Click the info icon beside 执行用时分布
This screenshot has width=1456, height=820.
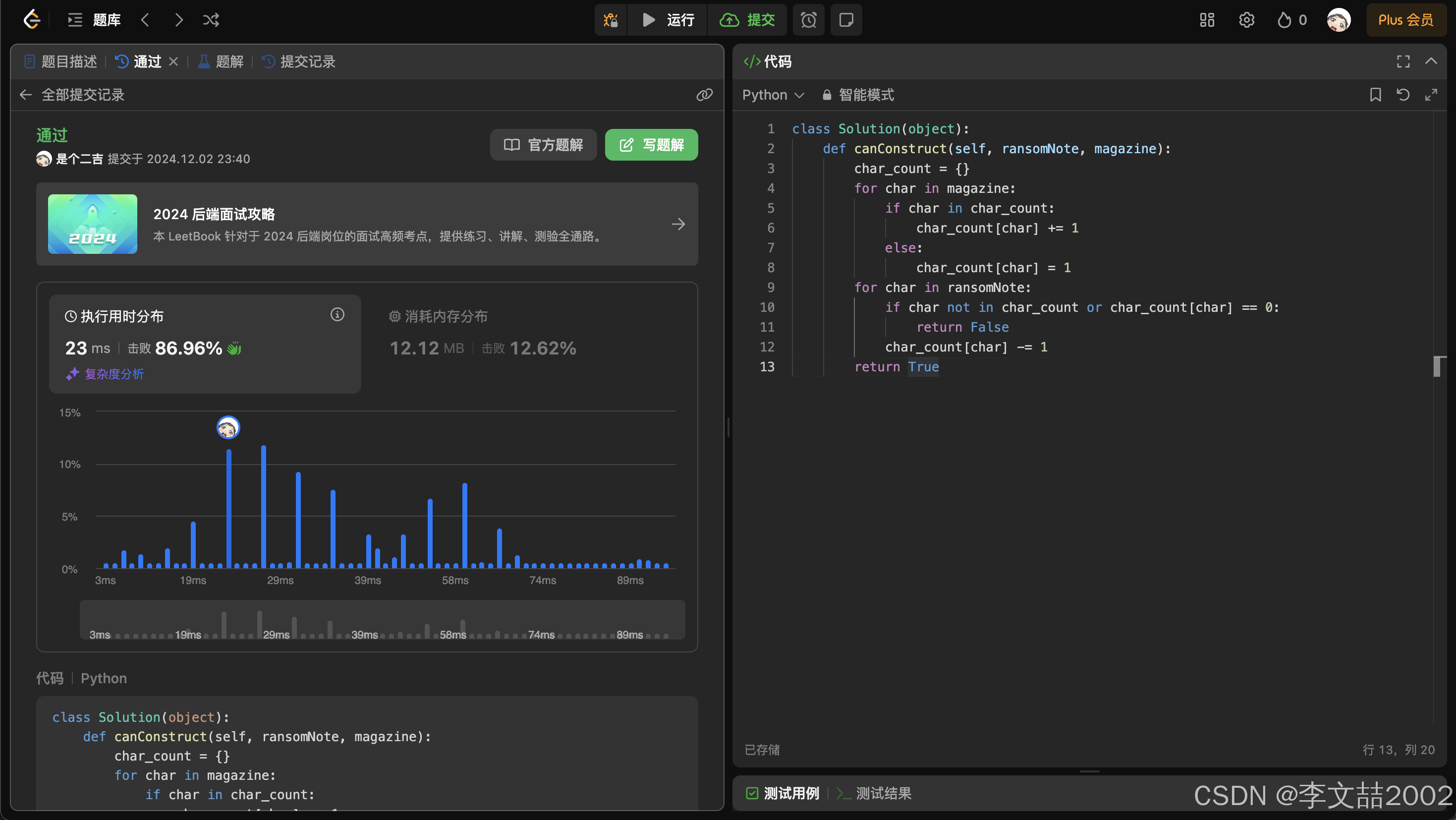pyautogui.click(x=337, y=314)
